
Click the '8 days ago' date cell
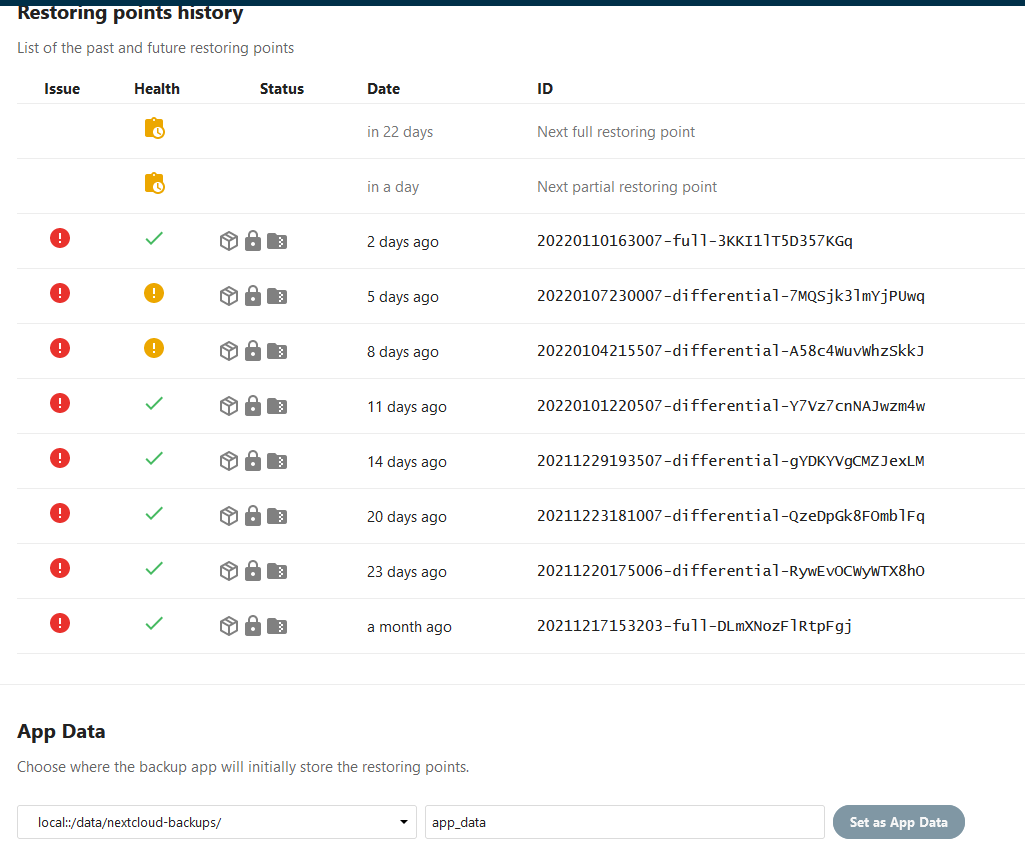coord(403,351)
